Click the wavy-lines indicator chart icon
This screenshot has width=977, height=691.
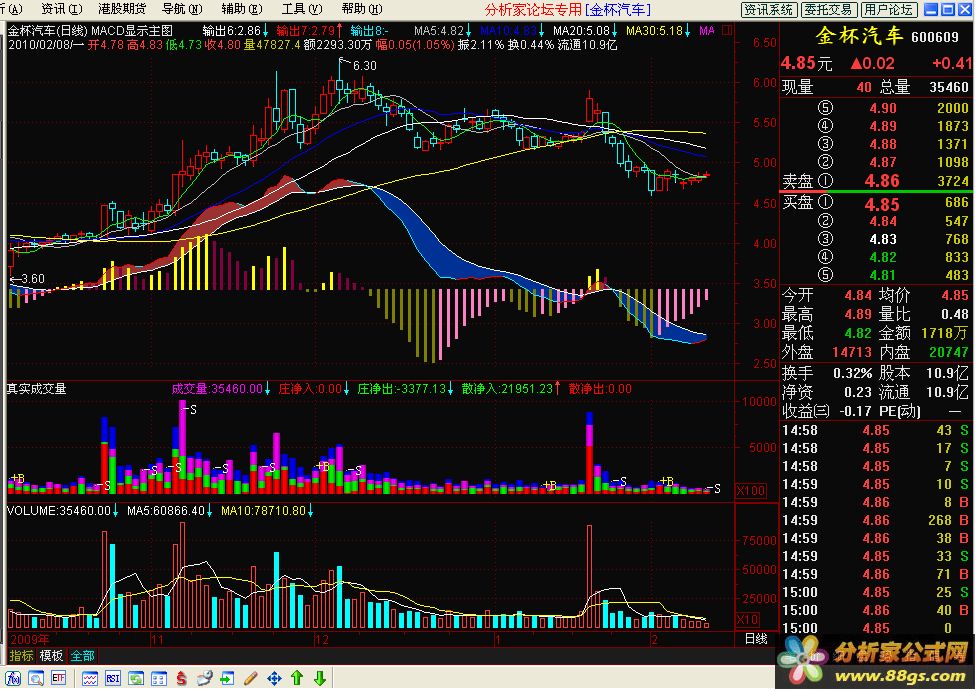point(90,678)
